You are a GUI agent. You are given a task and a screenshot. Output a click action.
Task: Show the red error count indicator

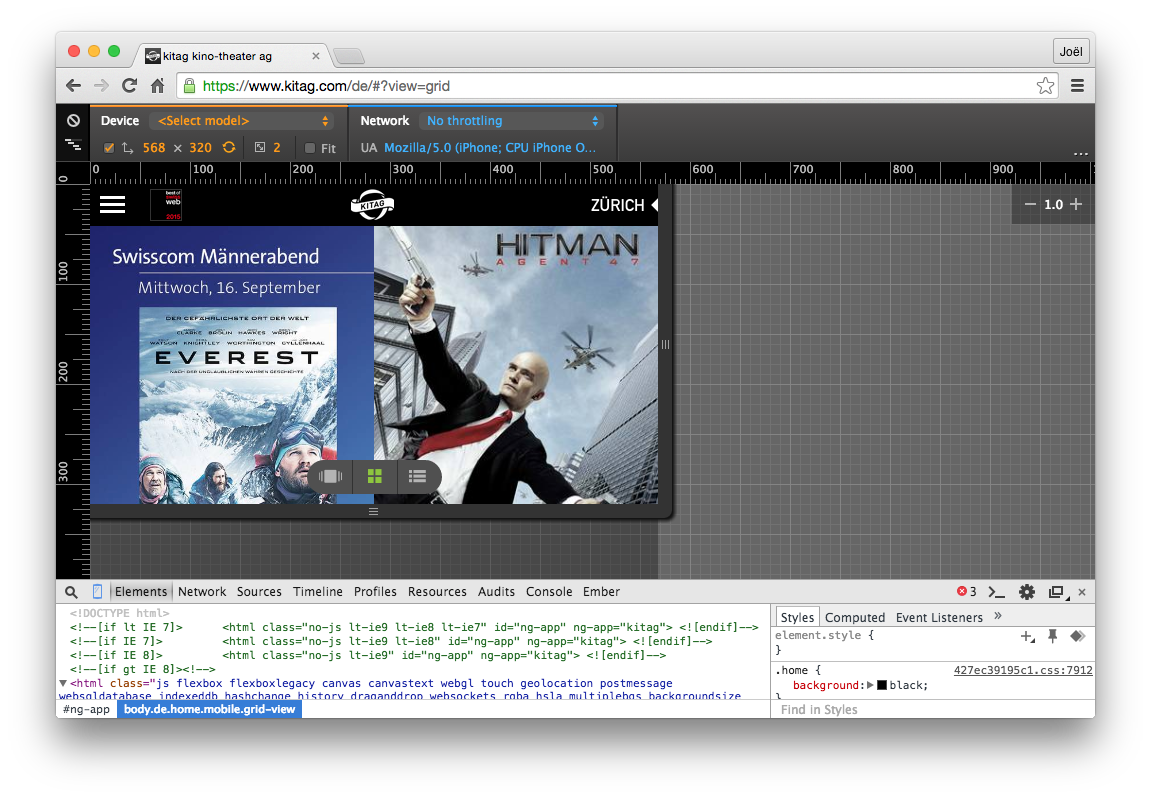[966, 592]
